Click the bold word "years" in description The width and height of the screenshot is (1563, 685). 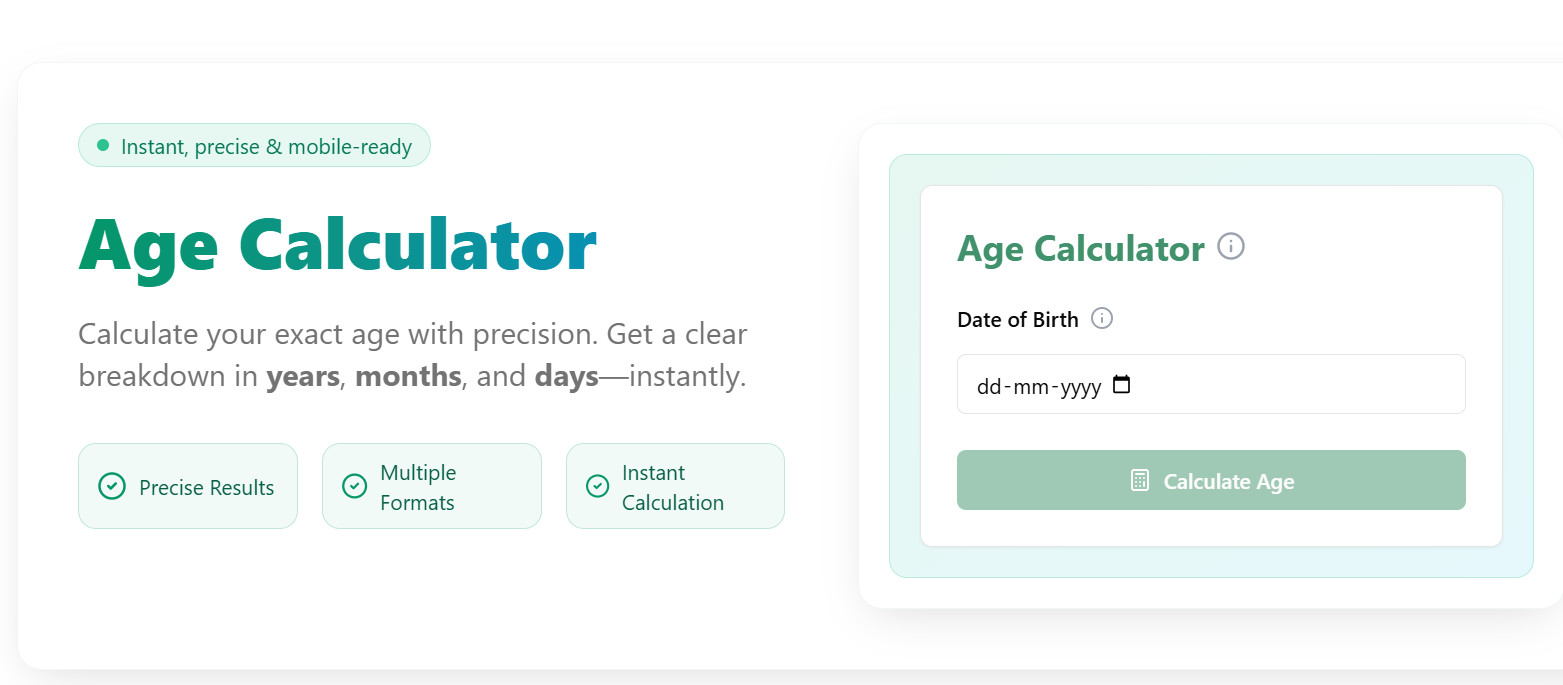click(x=303, y=378)
